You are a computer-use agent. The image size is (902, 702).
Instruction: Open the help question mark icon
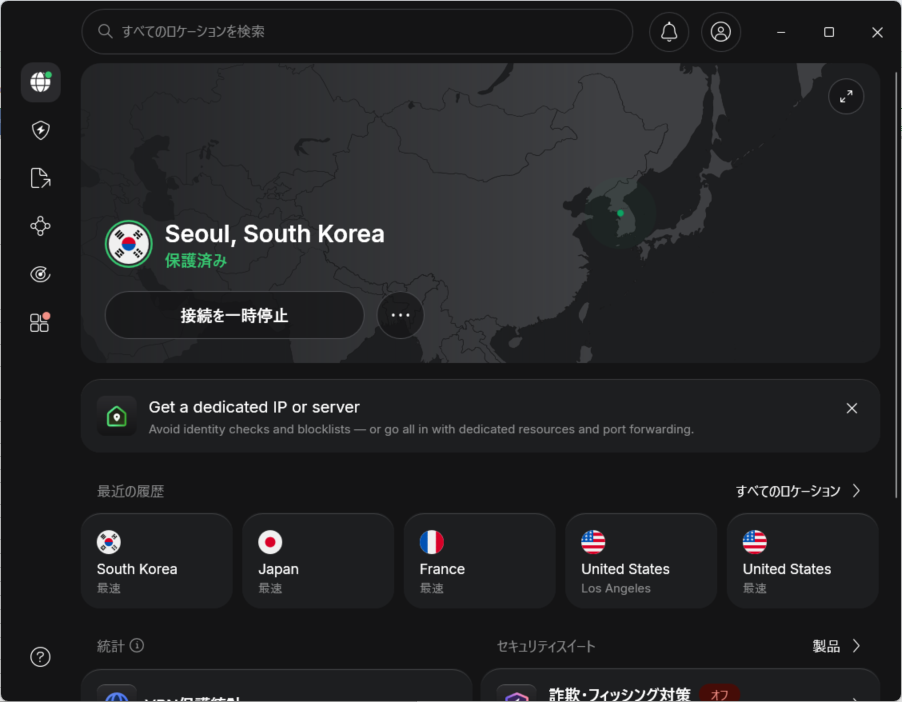coord(40,657)
